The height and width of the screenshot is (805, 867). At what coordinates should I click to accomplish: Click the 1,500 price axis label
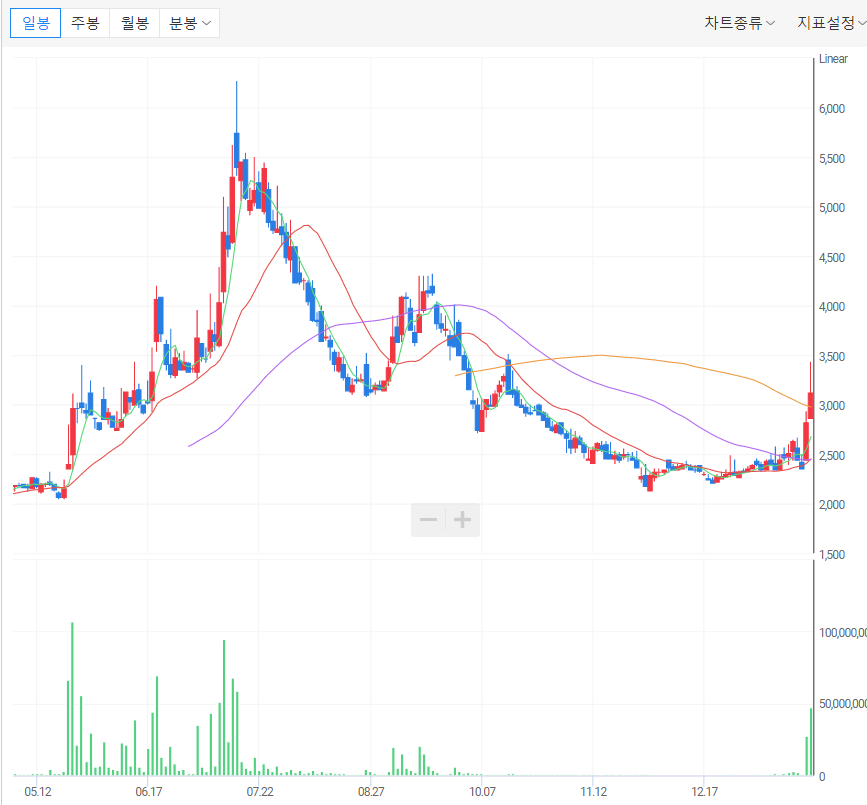click(x=832, y=555)
